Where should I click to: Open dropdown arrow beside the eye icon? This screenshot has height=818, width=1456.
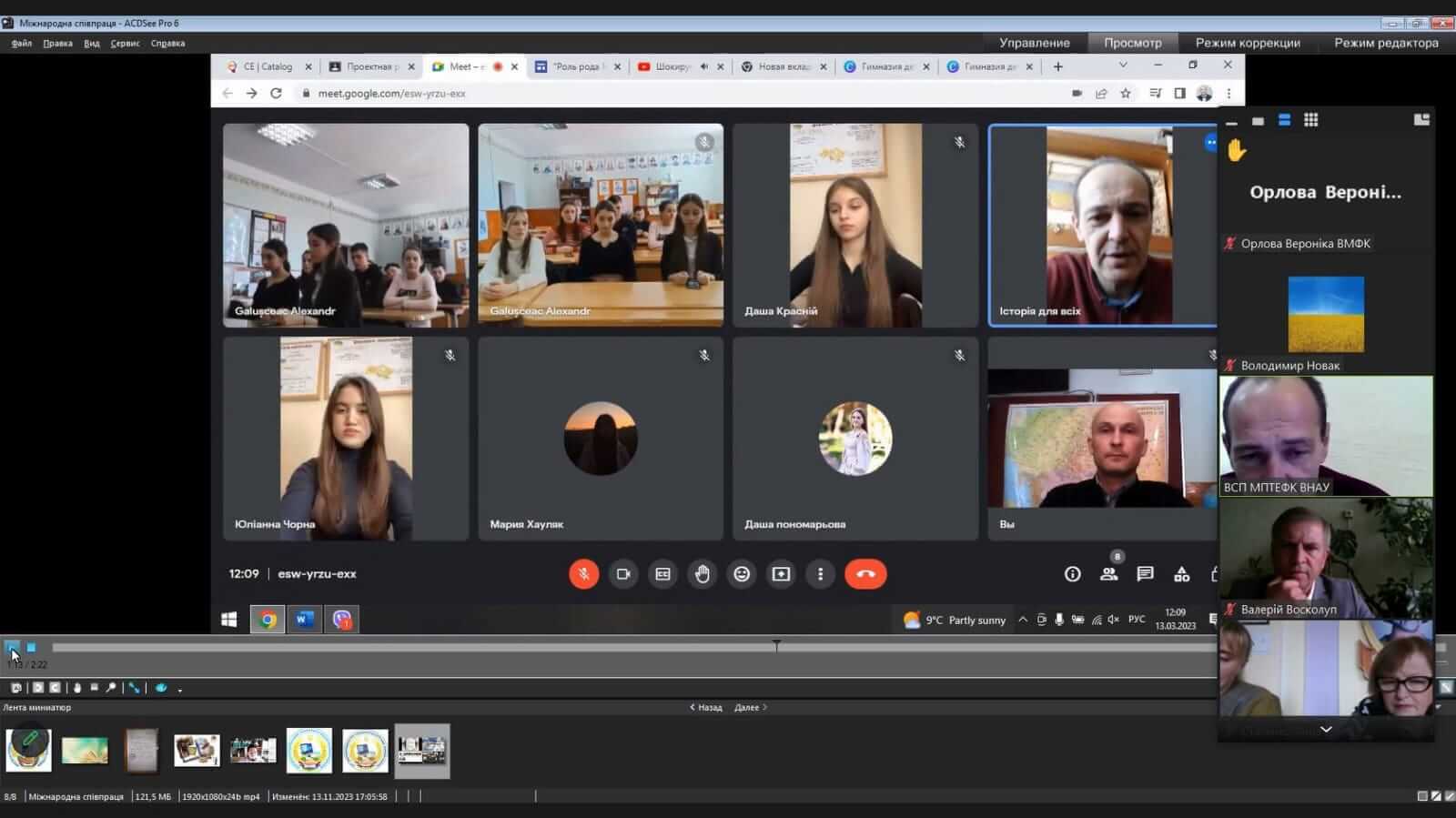tap(180, 690)
